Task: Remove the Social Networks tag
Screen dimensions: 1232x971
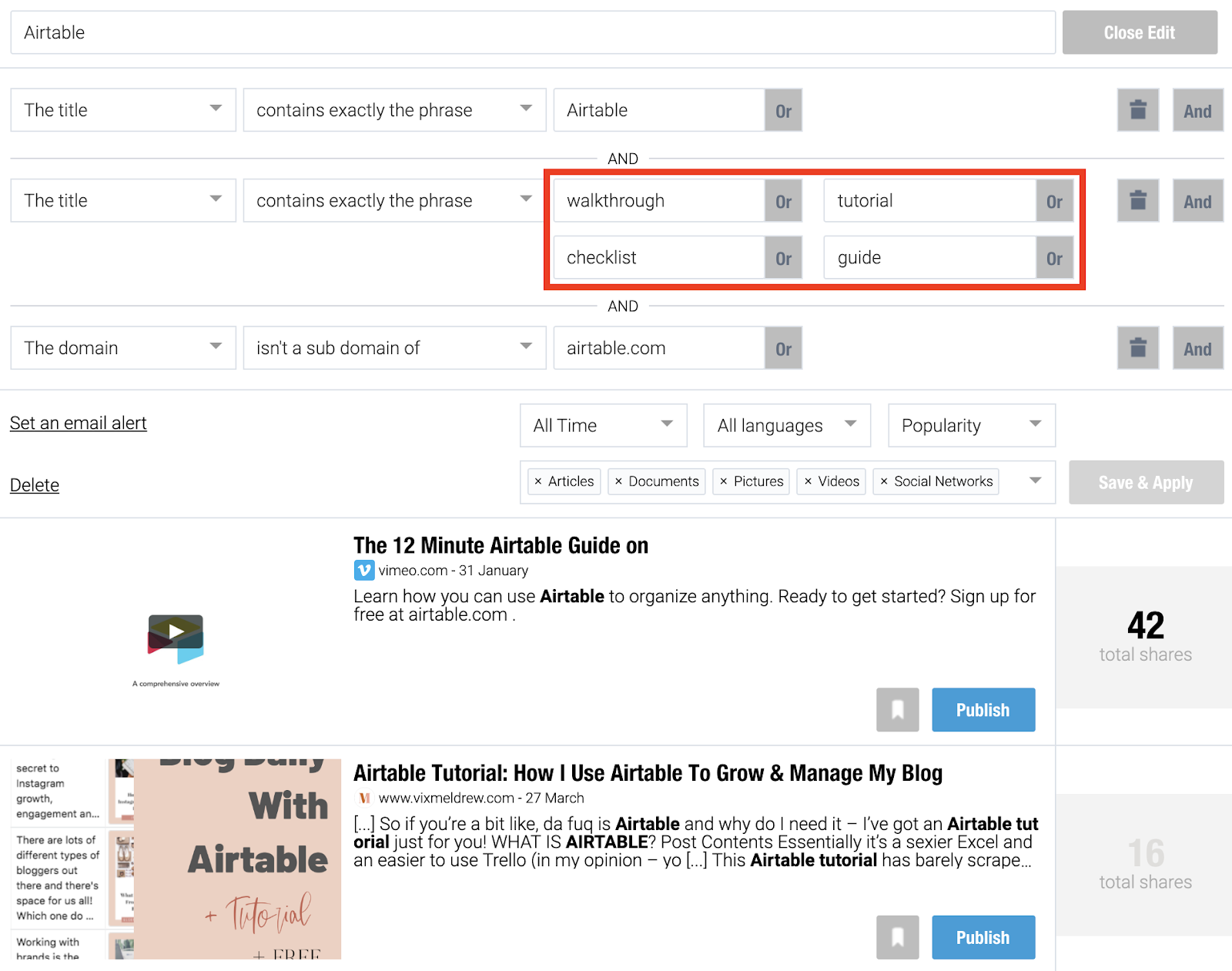Action: pos(884,481)
